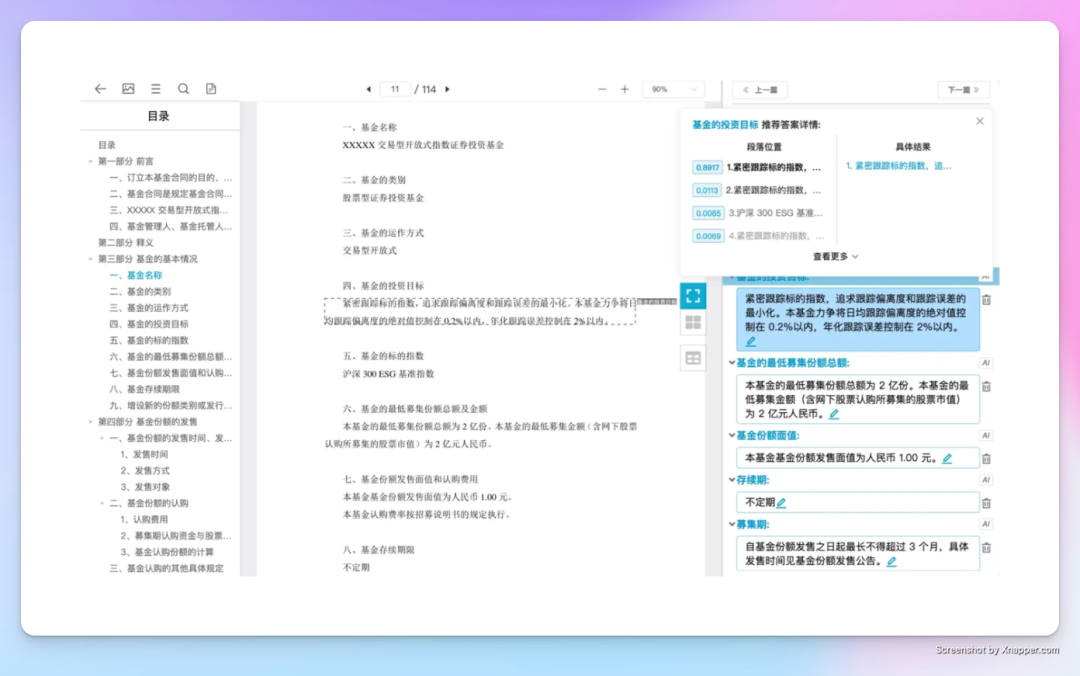Viewport: 1080px width, 676px height.
Task: Collapse the 募集期 section
Action: pos(731,524)
